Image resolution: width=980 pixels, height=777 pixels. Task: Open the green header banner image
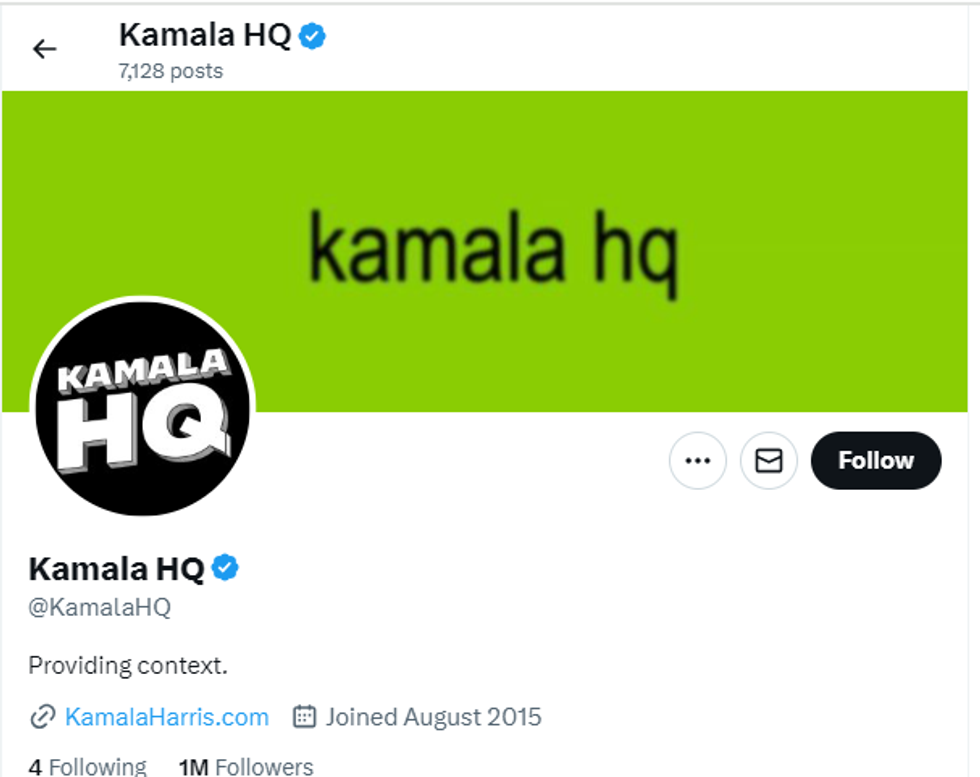click(485, 251)
